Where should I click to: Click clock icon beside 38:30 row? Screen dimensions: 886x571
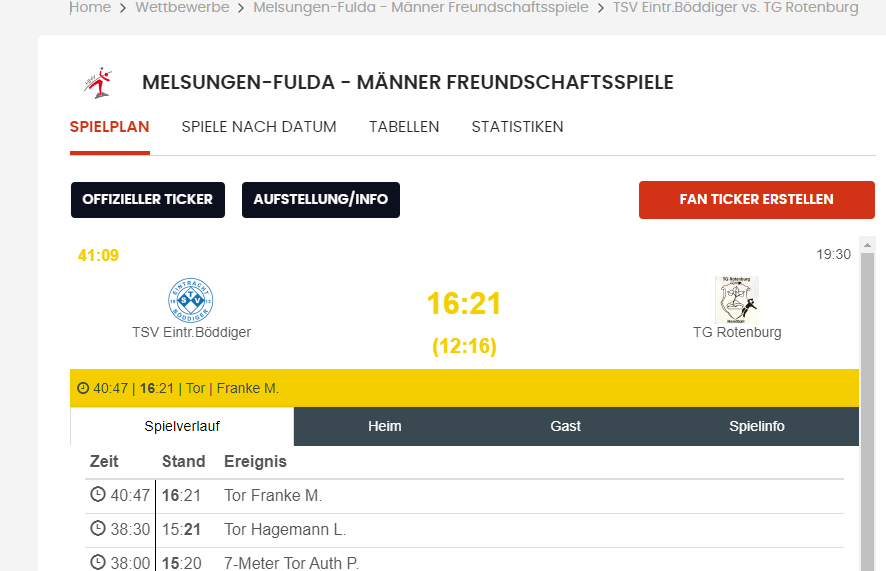[98, 528]
